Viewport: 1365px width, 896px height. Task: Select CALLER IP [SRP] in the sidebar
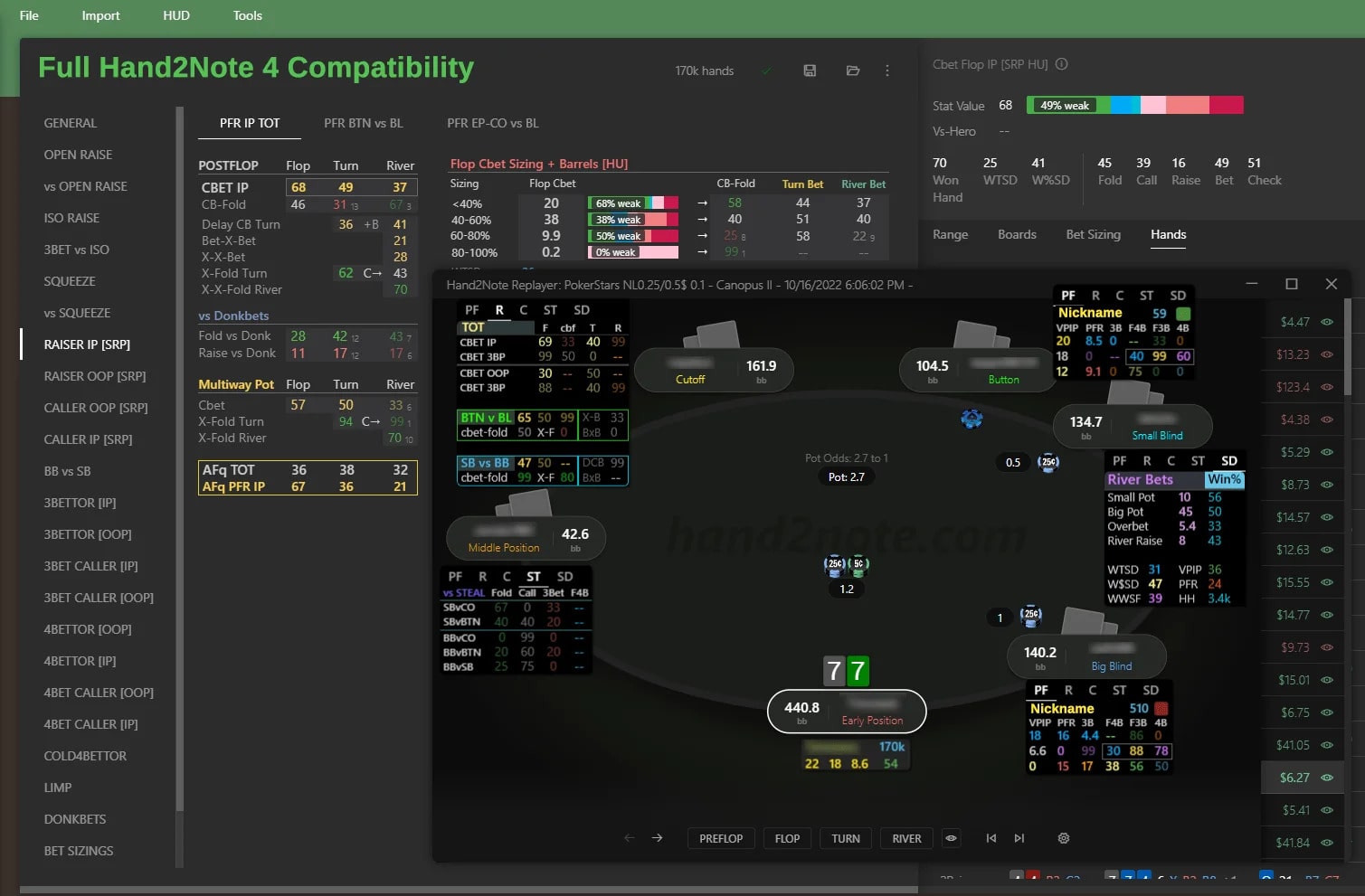[88, 439]
